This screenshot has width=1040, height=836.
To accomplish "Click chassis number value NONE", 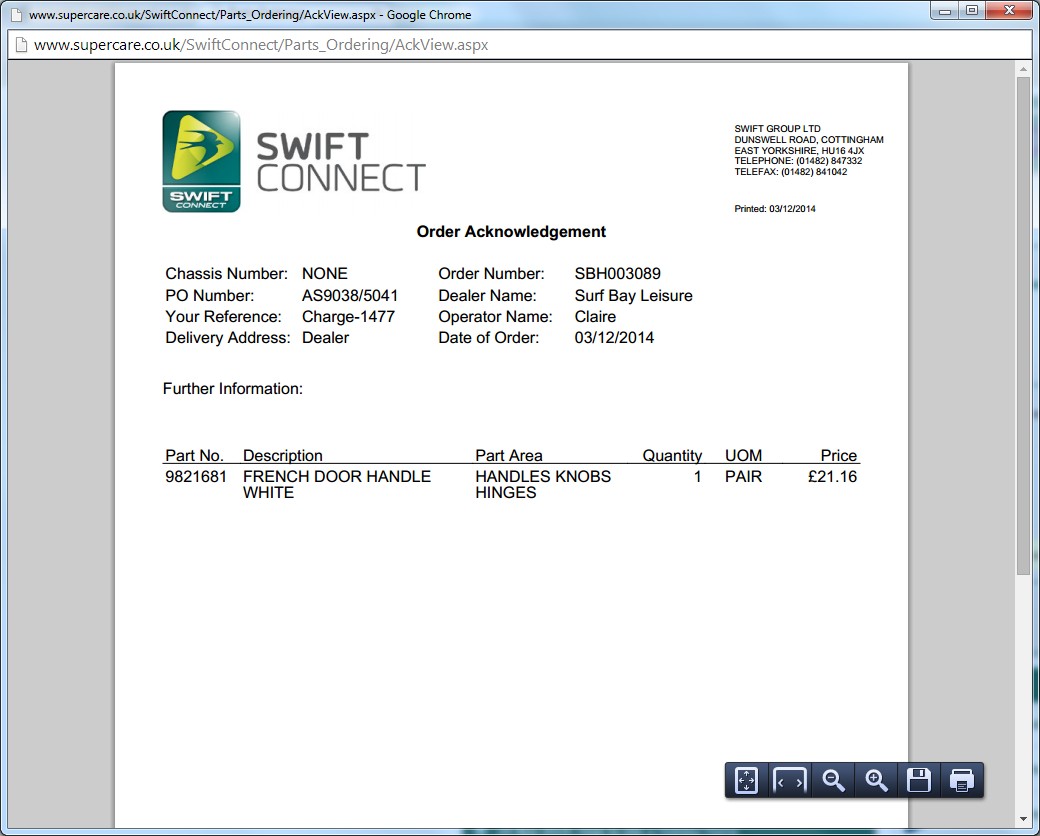I will [x=324, y=273].
